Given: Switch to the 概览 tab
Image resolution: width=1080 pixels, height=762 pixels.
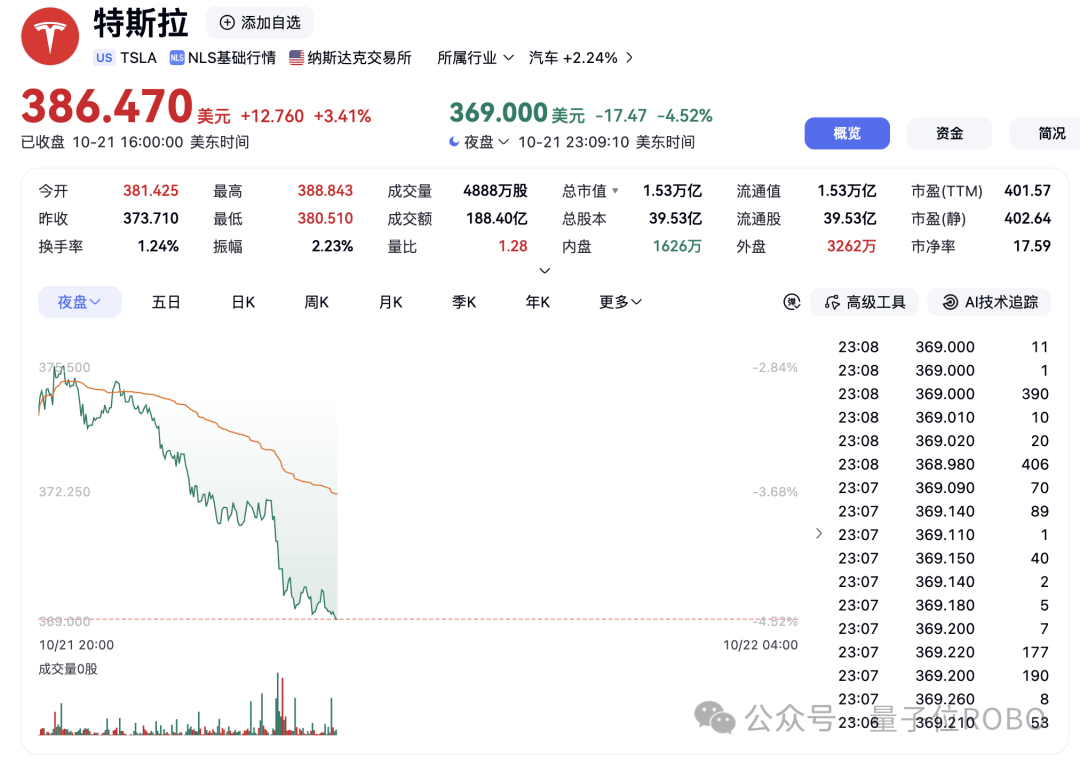Looking at the screenshot, I should coord(847,133).
